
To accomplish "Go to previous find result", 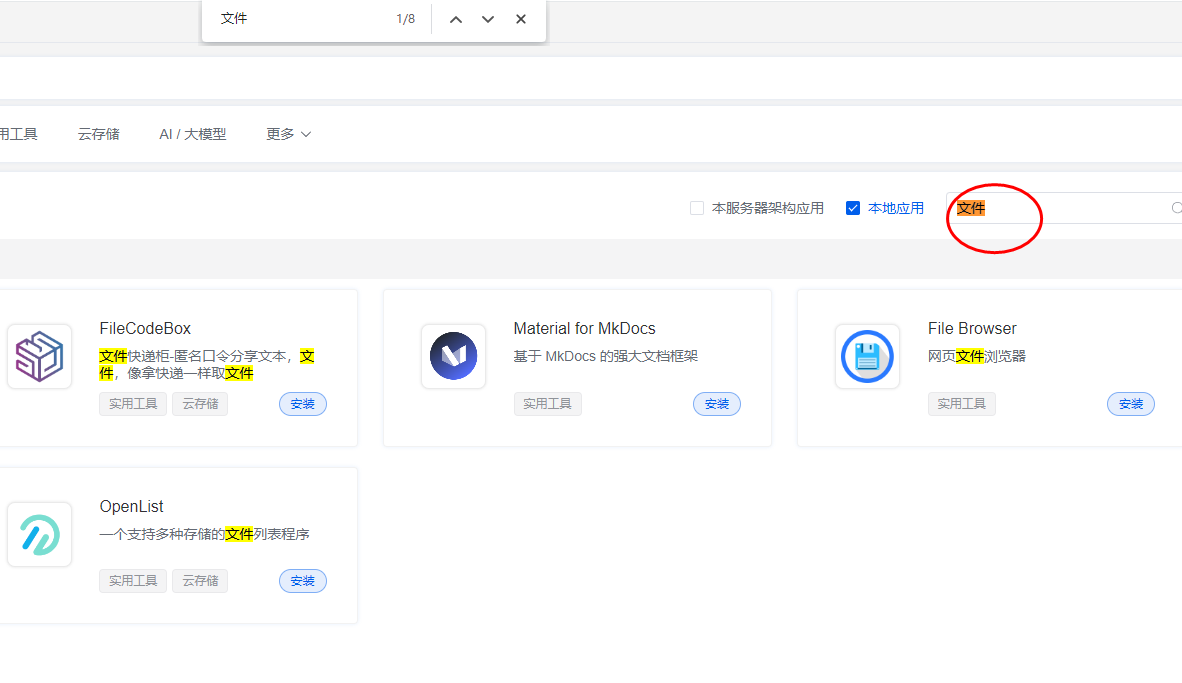I will tap(456, 20).
